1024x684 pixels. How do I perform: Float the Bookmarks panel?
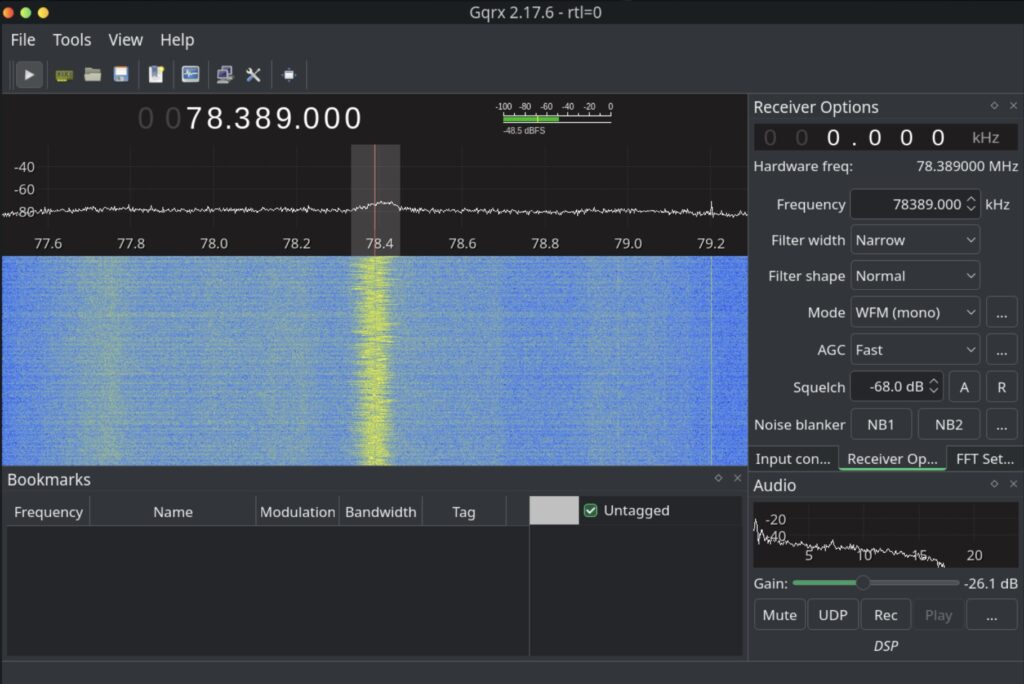click(718, 478)
